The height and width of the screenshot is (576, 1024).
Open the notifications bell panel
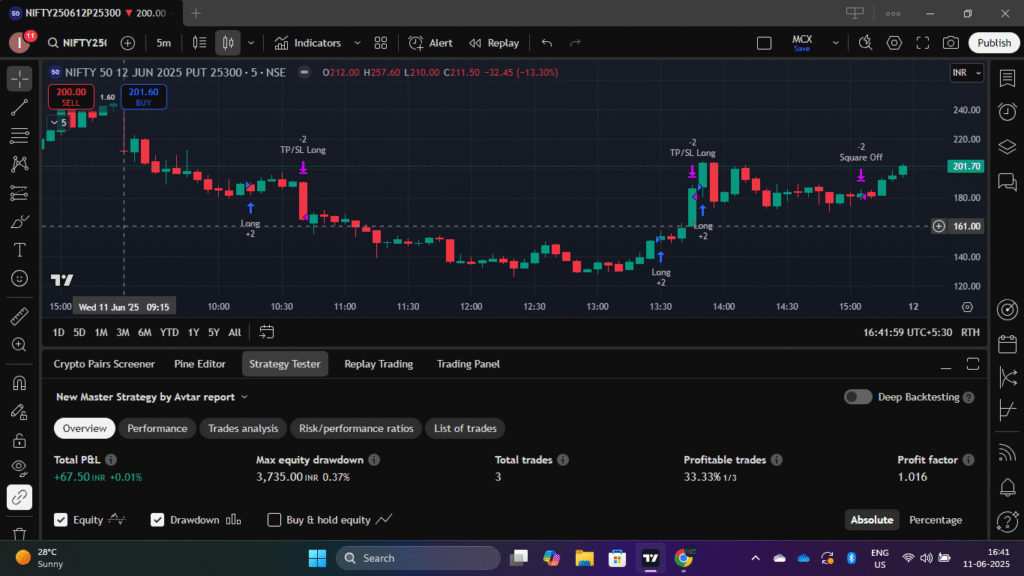1007,487
